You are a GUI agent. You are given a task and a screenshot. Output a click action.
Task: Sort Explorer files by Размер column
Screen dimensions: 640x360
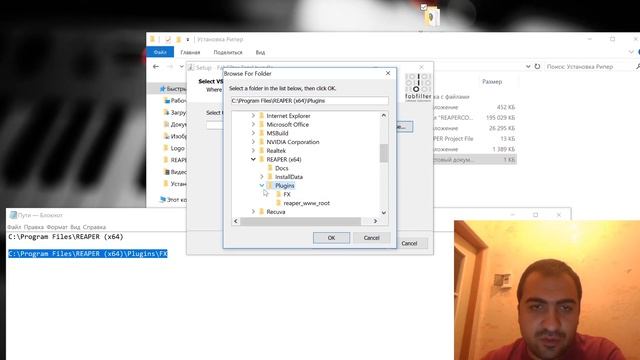[x=492, y=82]
